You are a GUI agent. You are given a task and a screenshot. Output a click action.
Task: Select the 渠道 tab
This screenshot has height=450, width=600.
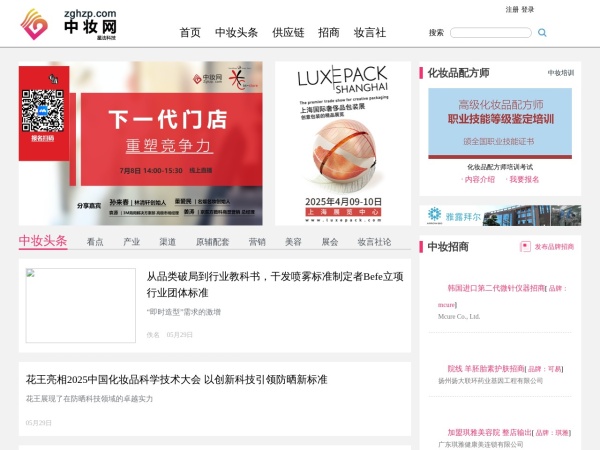168,242
